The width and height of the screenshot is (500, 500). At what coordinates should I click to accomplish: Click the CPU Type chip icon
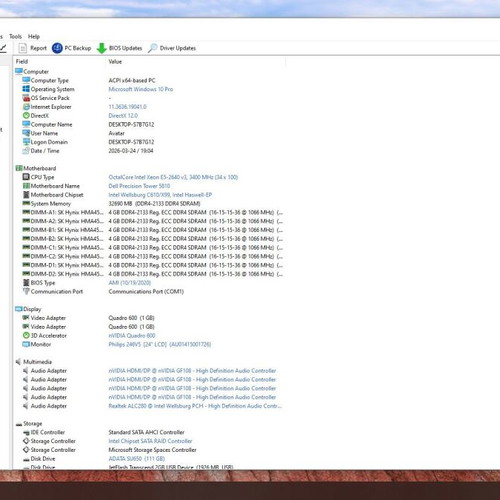(26, 177)
